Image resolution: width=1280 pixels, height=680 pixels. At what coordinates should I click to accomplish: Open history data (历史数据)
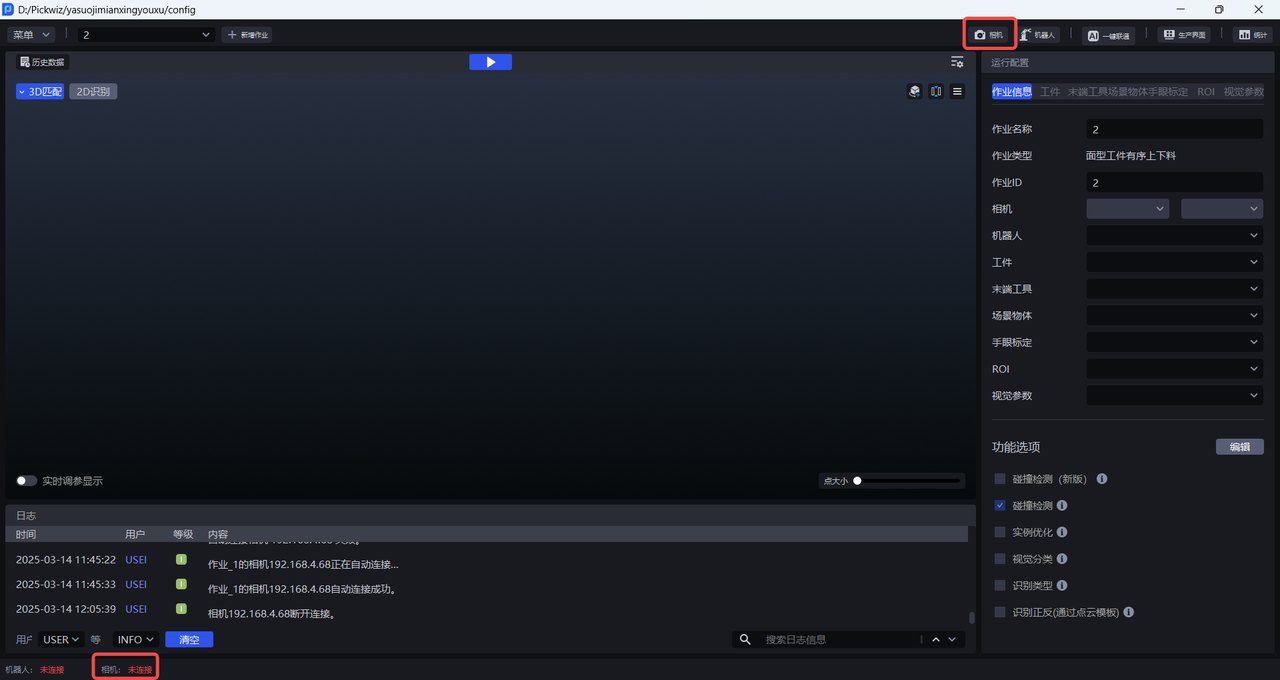pyautogui.click(x=42, y=62)
